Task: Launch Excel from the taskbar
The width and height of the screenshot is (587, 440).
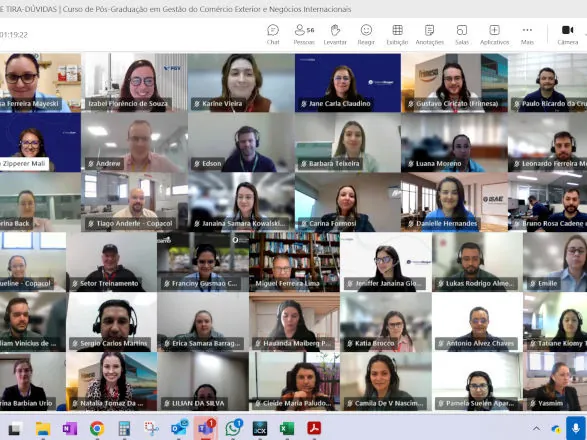Action: pyautogui.click(x=287, y=428)
